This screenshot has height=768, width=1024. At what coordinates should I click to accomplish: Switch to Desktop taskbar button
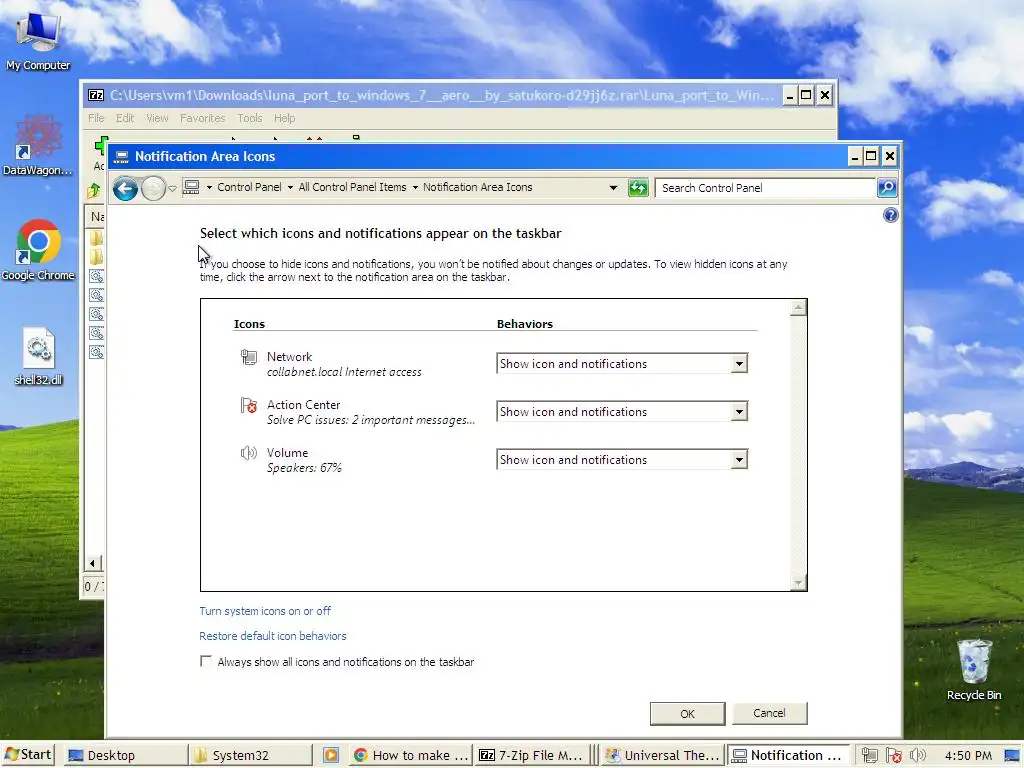click(x=125, y=756)
